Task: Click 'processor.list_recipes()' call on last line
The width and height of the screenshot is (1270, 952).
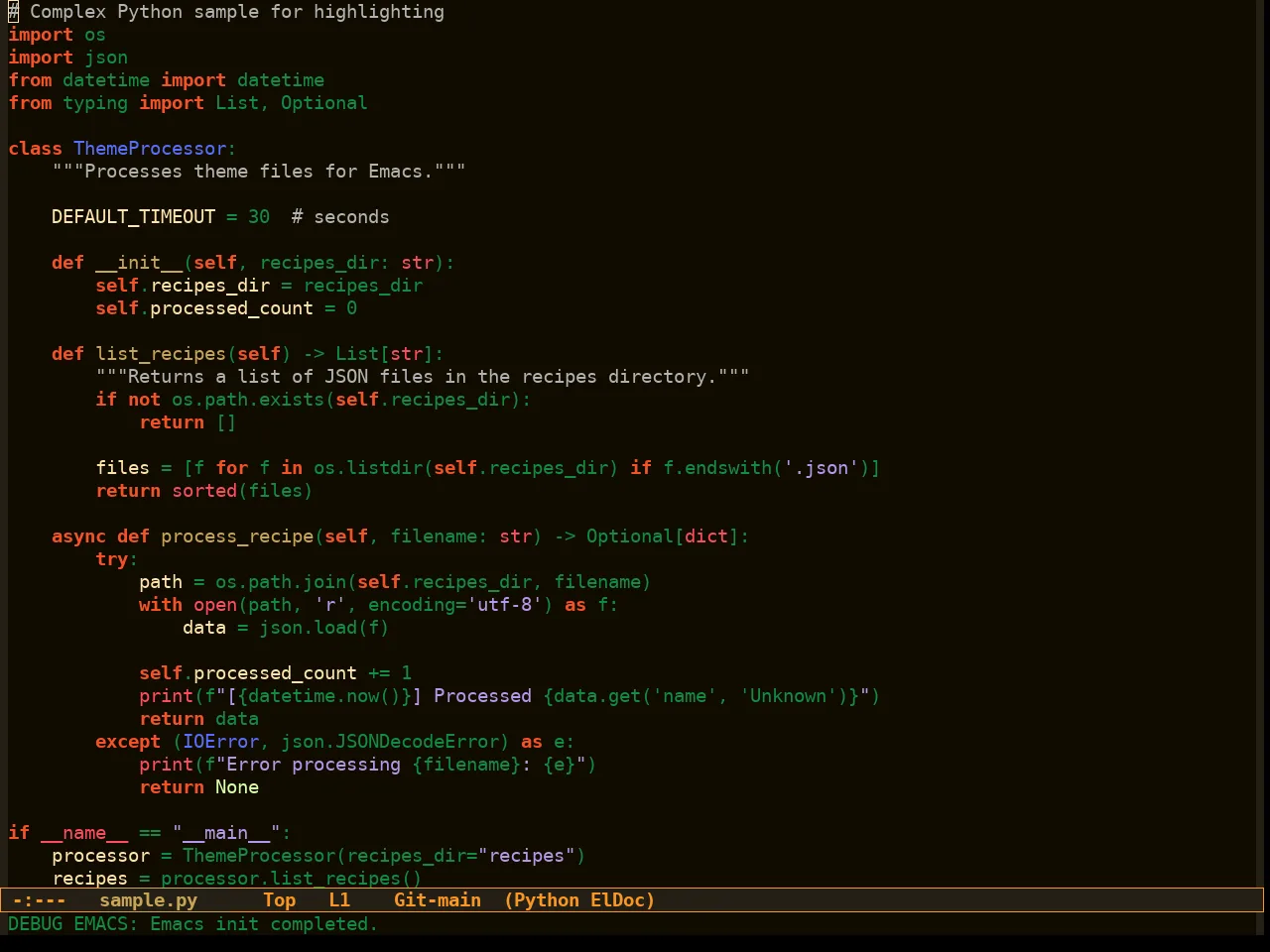Action: [x=292, y=879]
